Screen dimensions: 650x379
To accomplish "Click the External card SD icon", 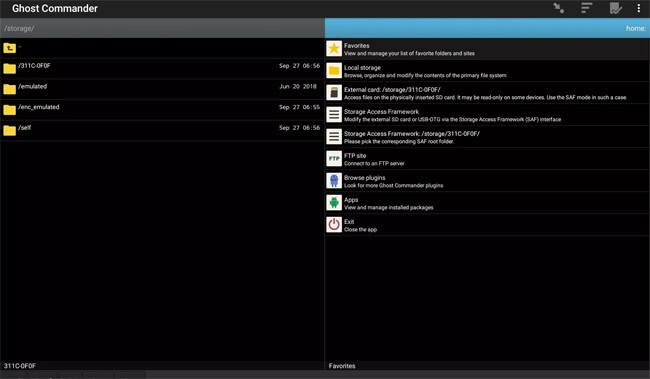I will 334,93.
